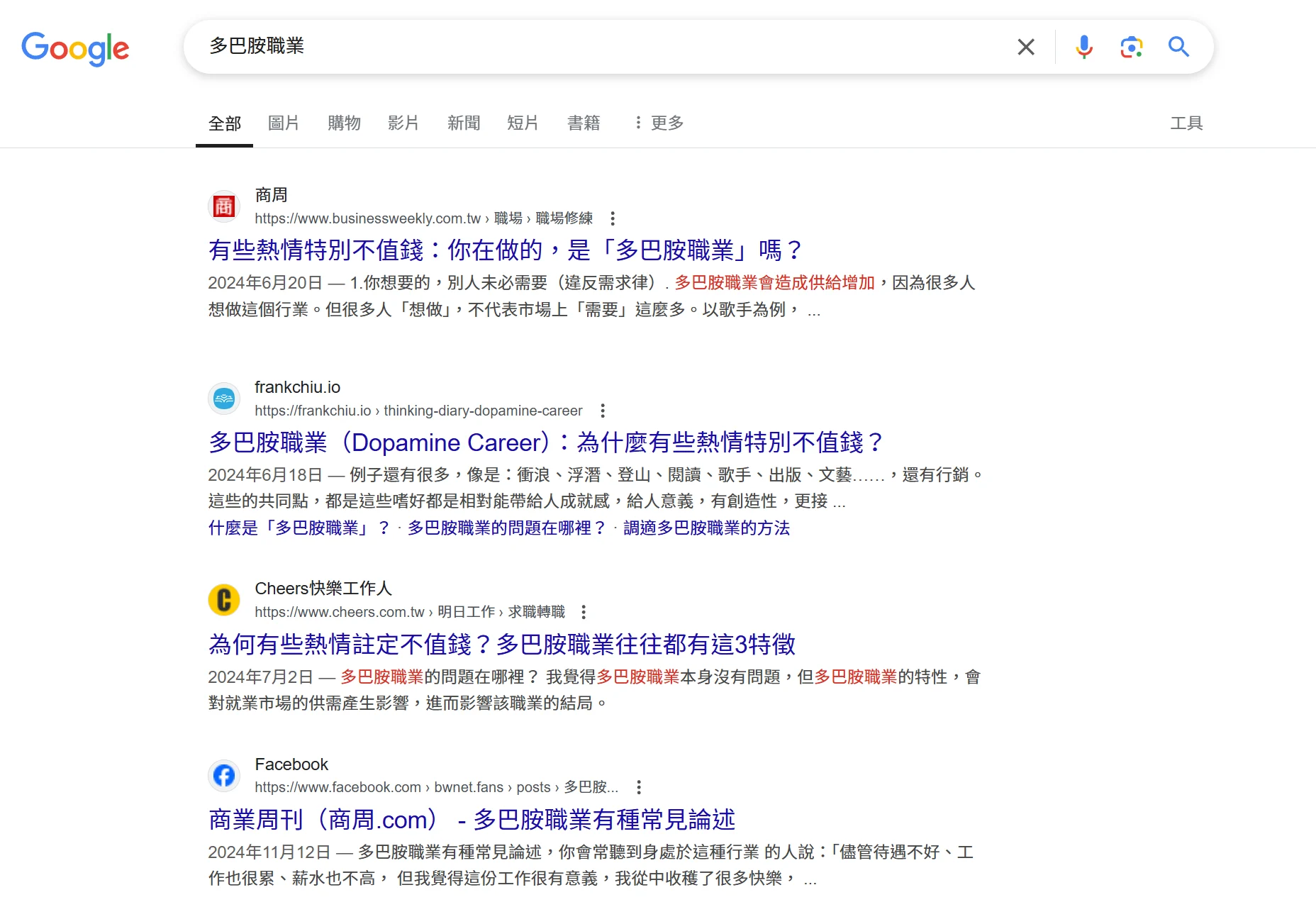Switch to the 新聞 tab
This screenshot has height=924, width=1316.
(464, 123)
